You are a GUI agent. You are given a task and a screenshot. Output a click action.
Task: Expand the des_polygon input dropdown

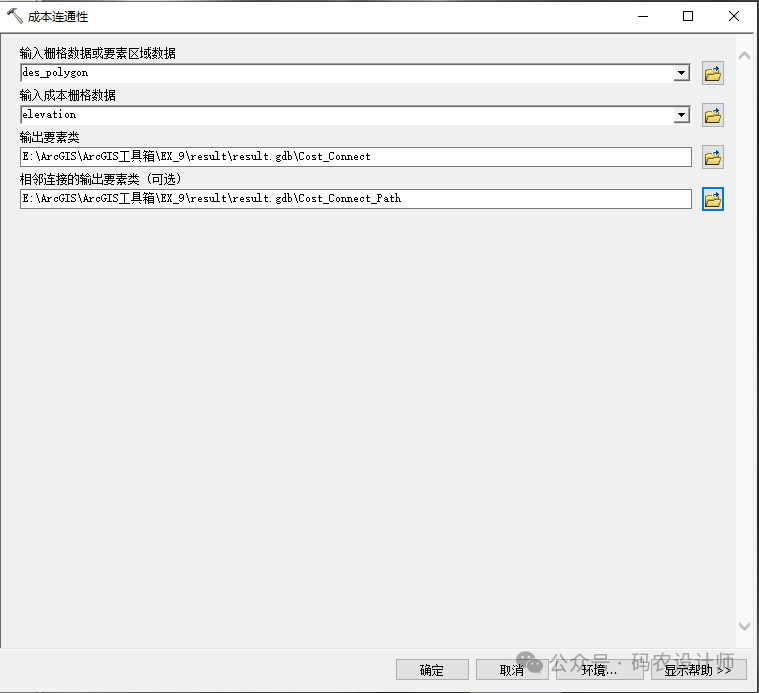[x=681, y=73]
